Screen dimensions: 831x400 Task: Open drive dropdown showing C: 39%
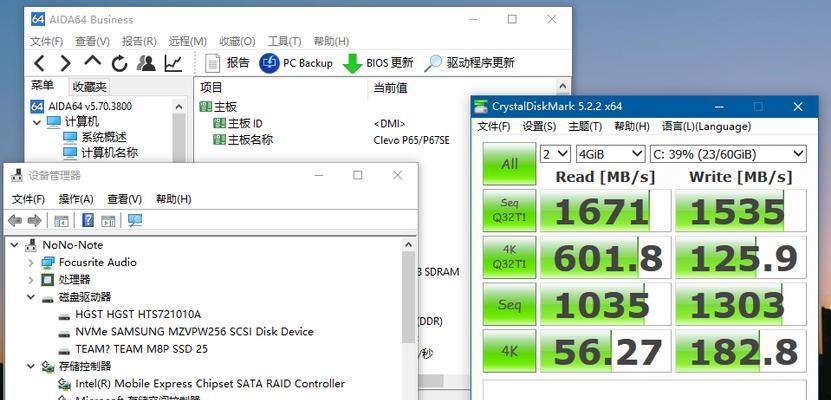(x=728, y=154)
